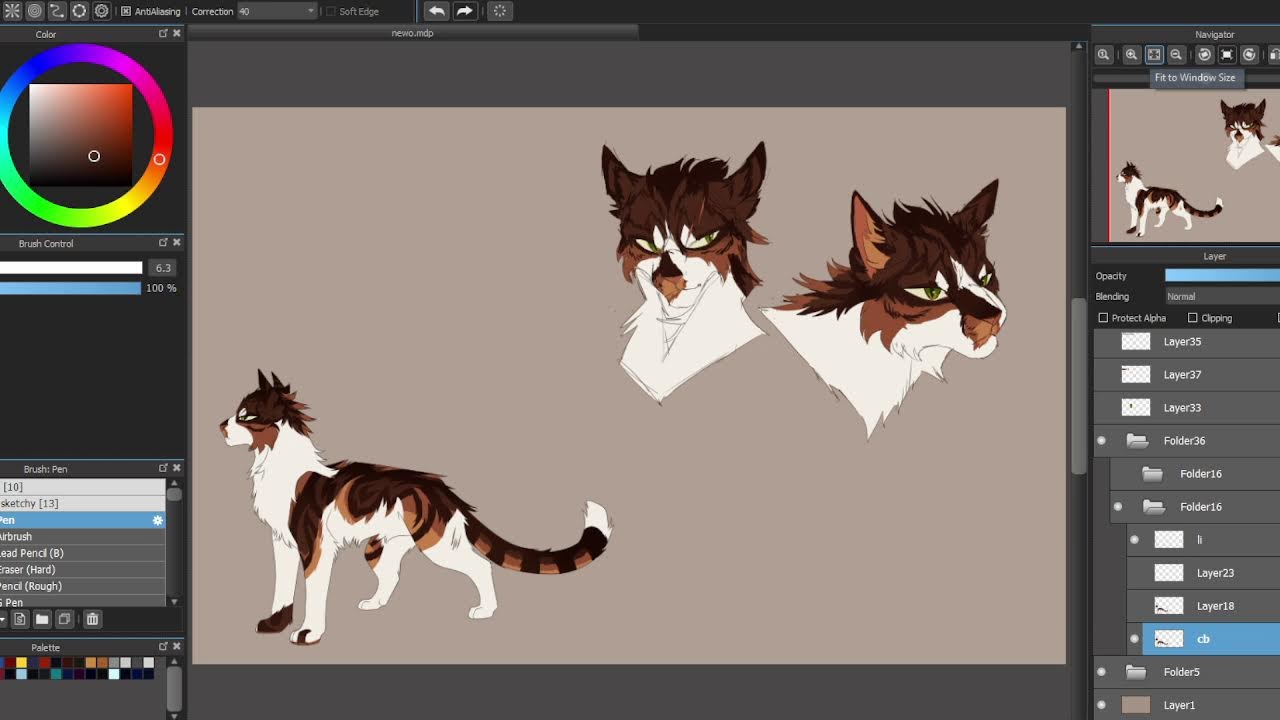Viewport: 1280px width, 720px height.
Task: Toggle visibility of second Folder16 with eye dot
Action: tap(1118, 507)
